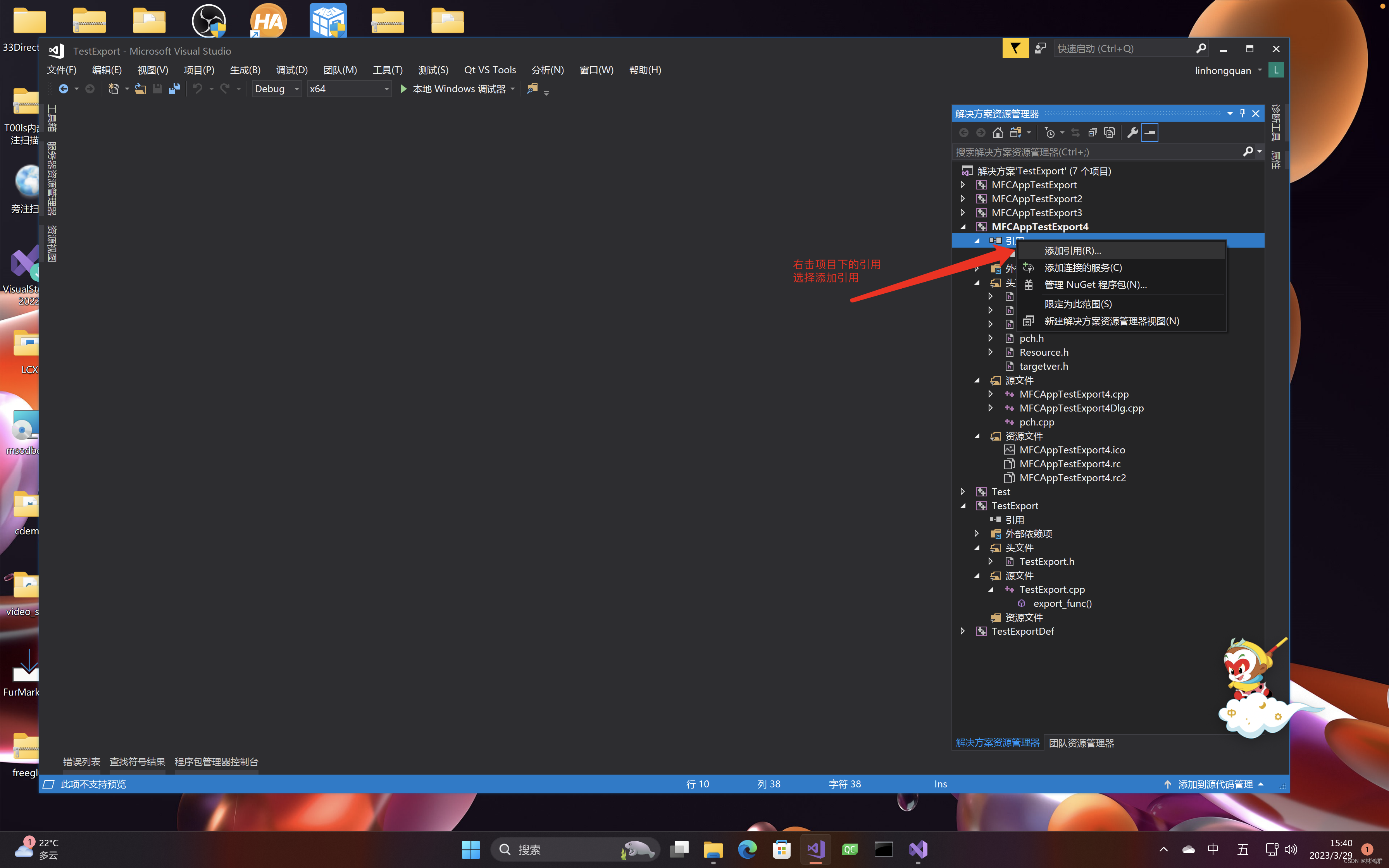Viewport: 1389px width, 868px height.
Task: Click the pending changes filter clock icon
Action: point(1050,133)
